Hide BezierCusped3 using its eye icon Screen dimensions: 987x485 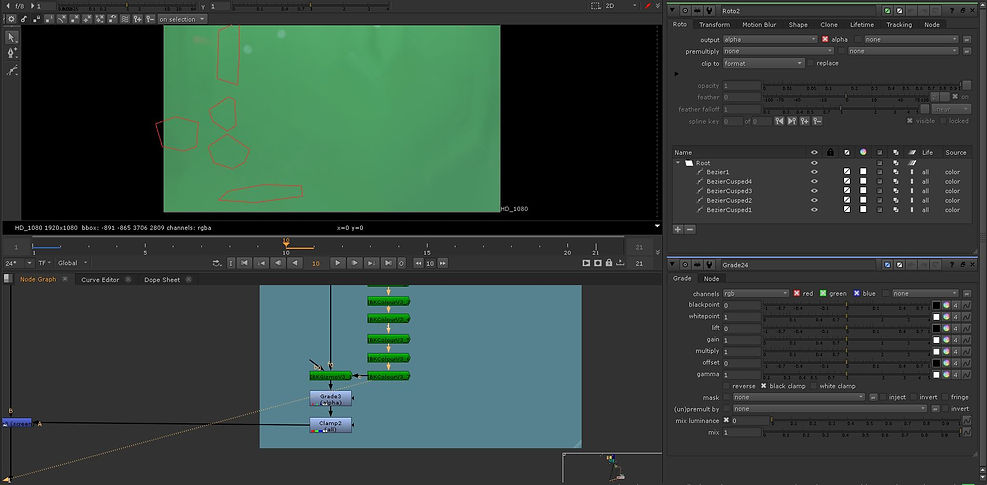point(815,191)
